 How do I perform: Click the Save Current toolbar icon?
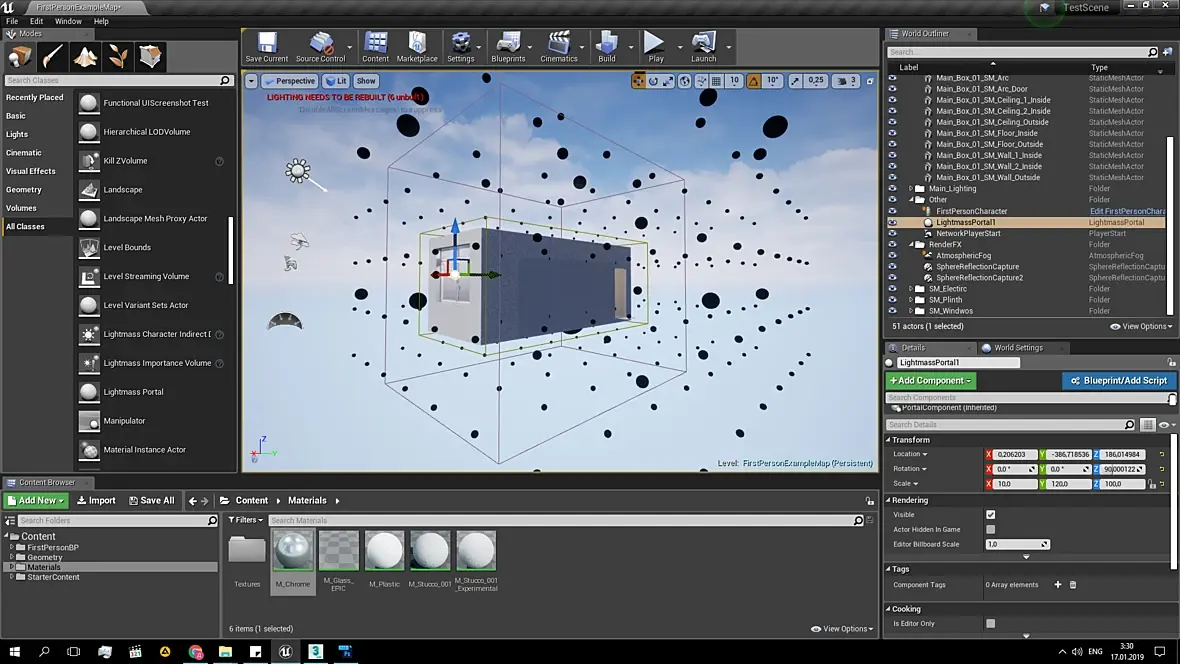[267, 46]
